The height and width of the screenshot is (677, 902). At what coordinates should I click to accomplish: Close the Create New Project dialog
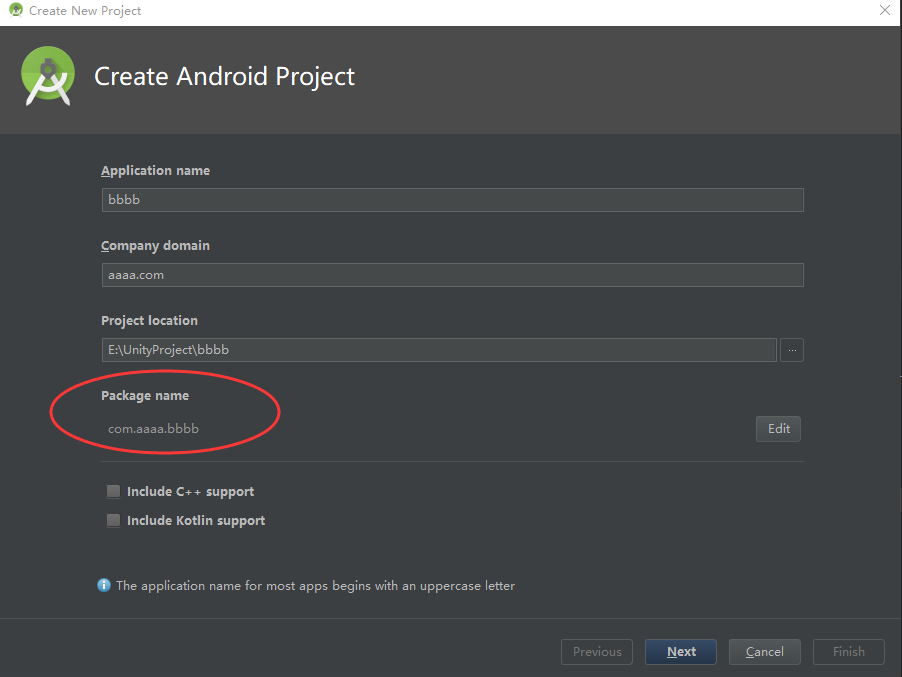[x=883, y=11]
